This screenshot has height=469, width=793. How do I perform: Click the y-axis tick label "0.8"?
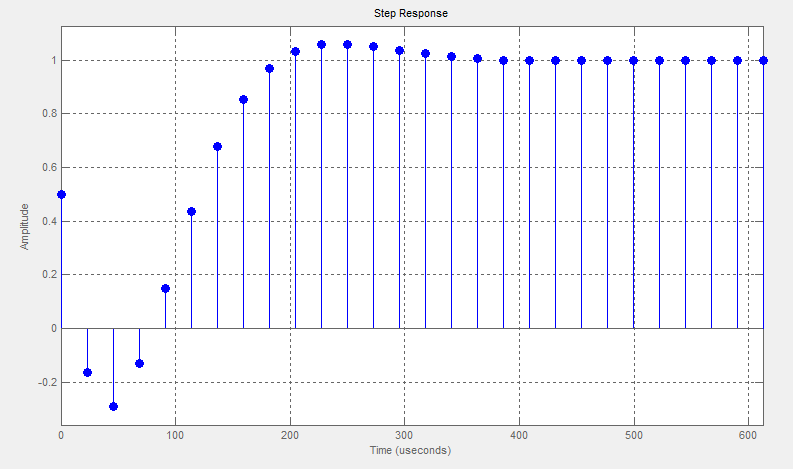(50, 114)
